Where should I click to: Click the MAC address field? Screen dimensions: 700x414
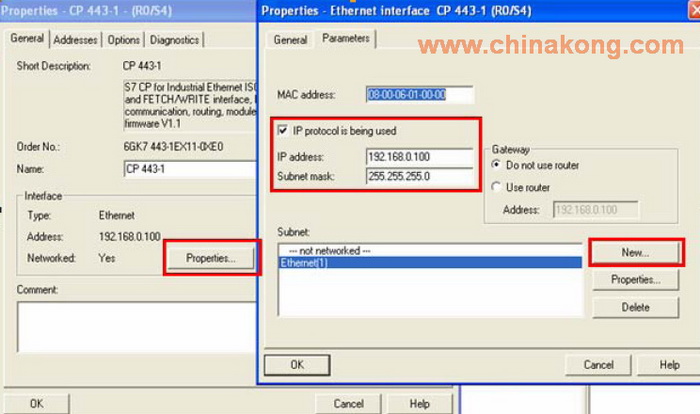pos(420,95)
